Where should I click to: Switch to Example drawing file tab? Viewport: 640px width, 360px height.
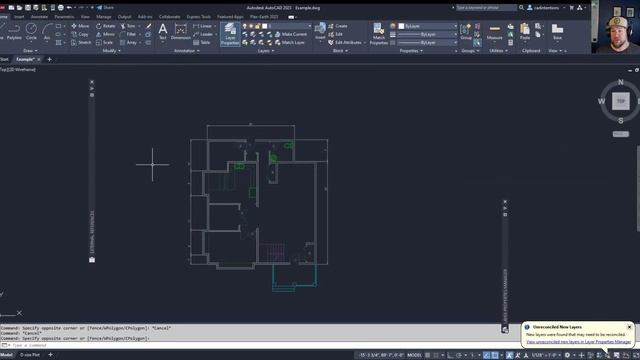25,60
